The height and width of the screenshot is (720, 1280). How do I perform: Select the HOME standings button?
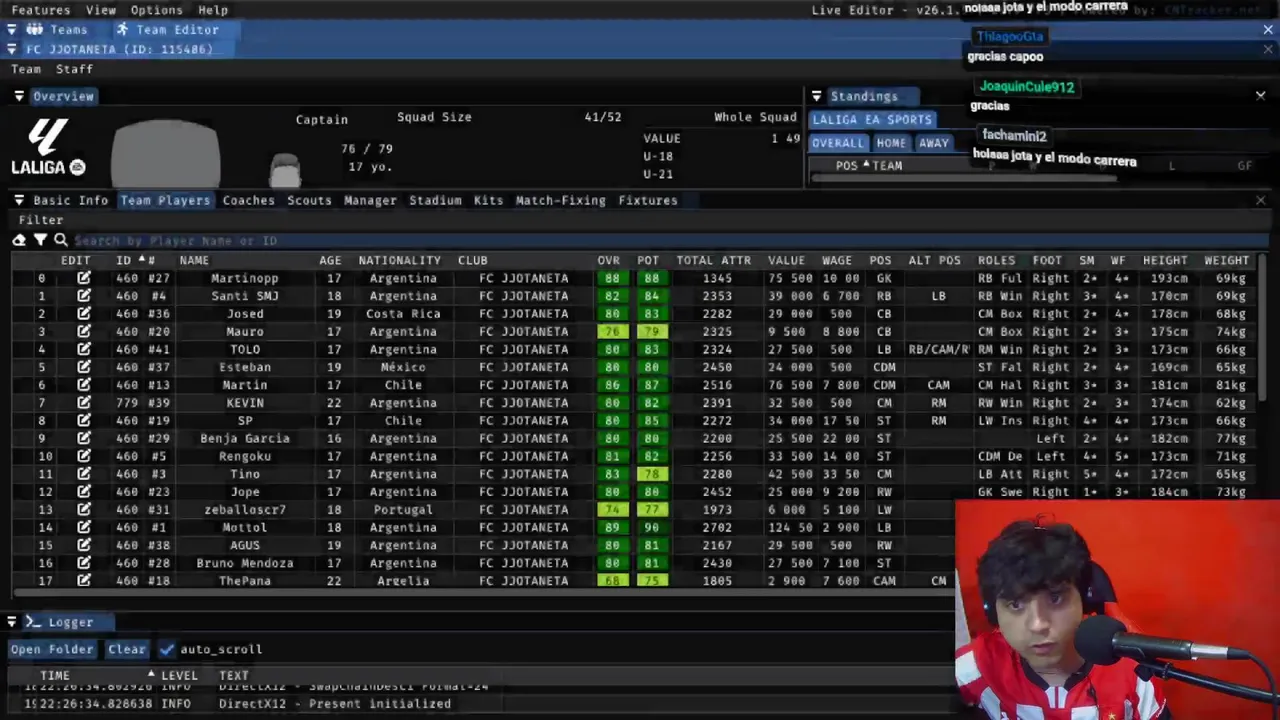point(891,143)
